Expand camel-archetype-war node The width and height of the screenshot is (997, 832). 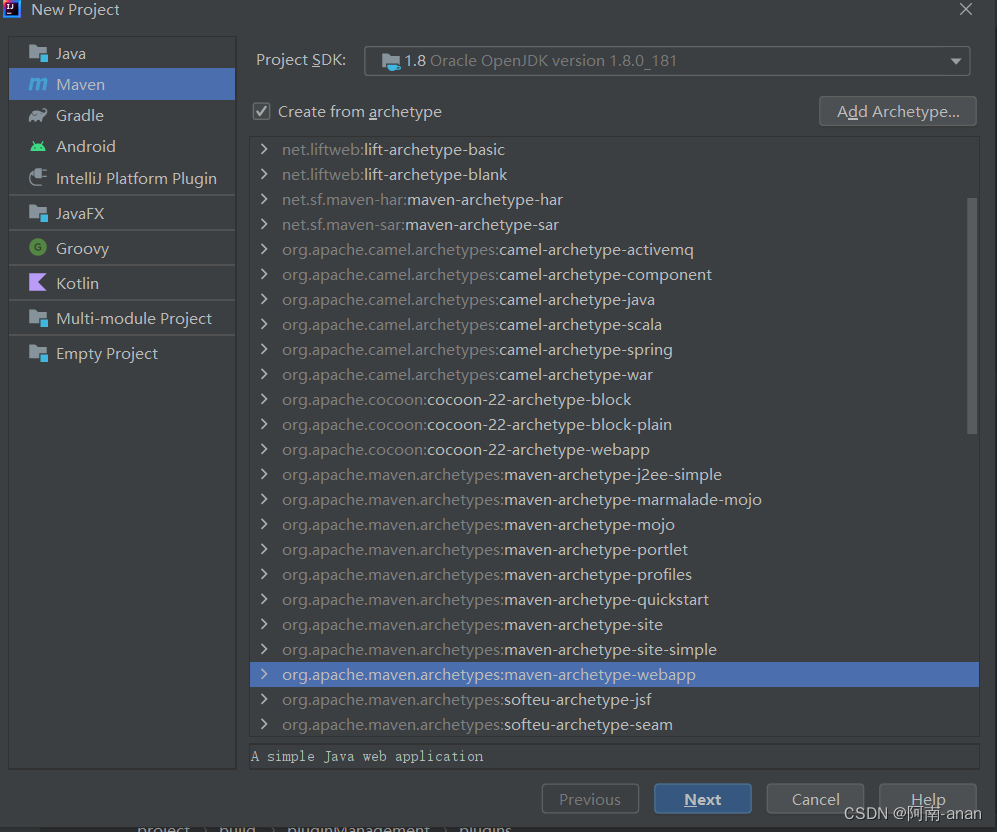pyautogui.click(x=264, y=374)
